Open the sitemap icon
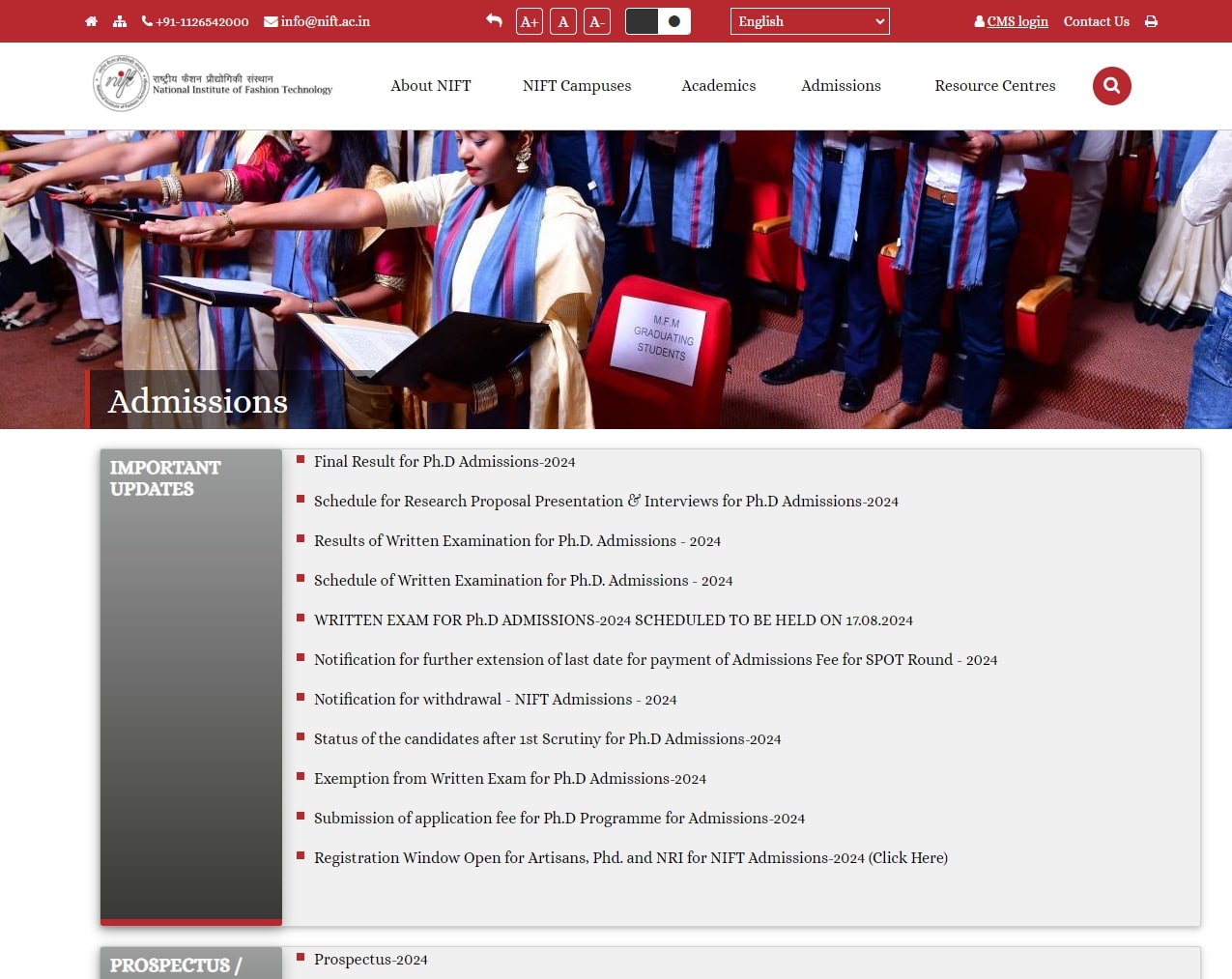Screen dimensions: 1232x979 tap(119, 20)
